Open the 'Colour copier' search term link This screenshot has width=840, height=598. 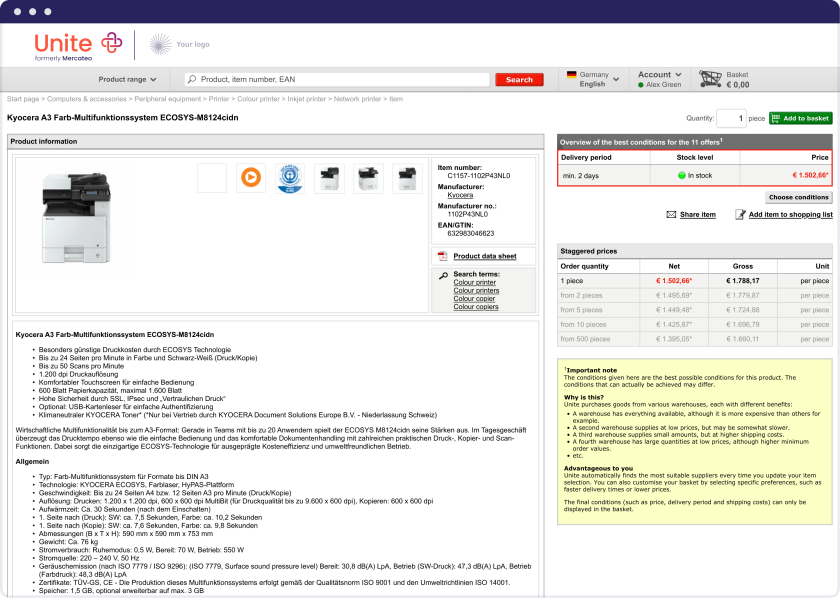point(474,298)
